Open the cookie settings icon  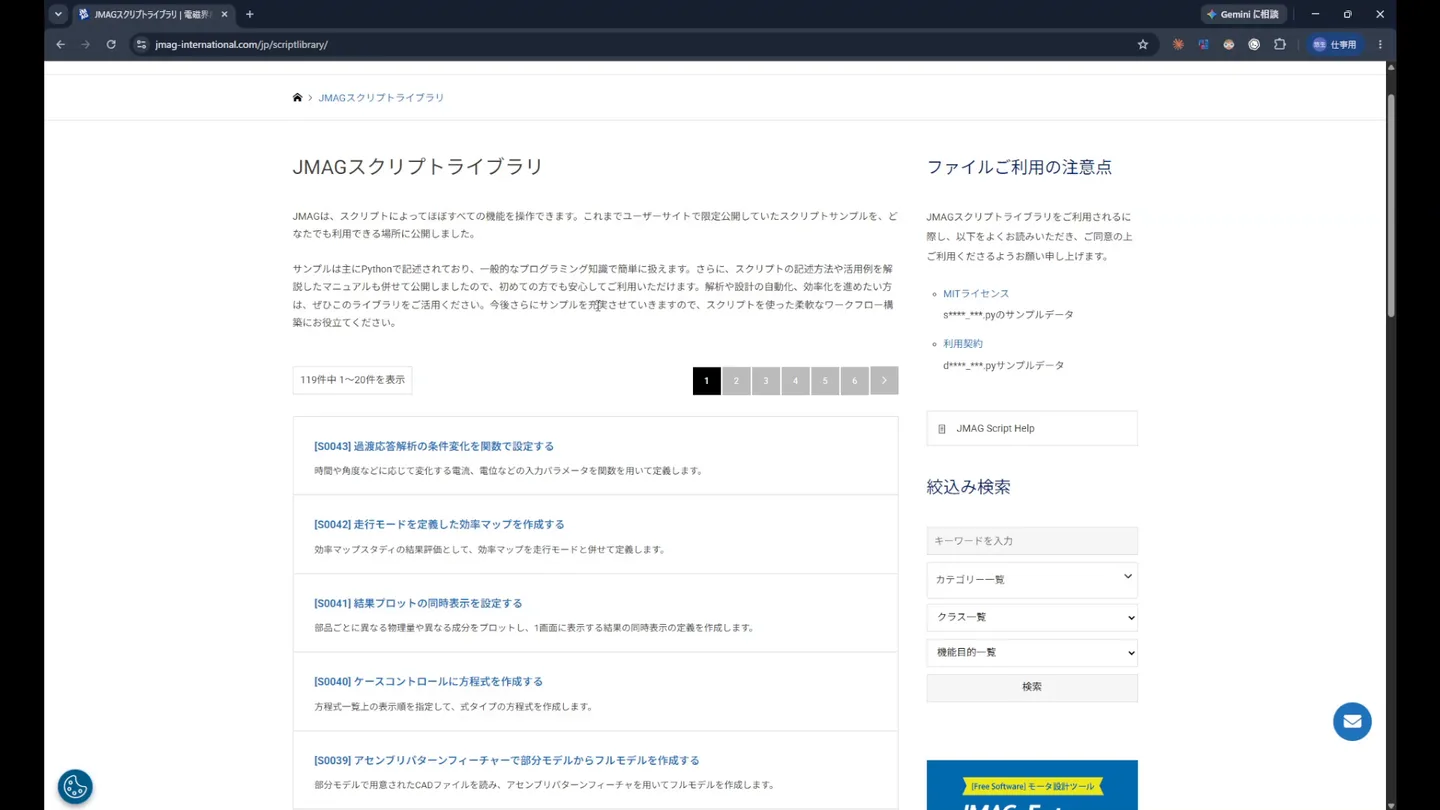tap(75, 787)
